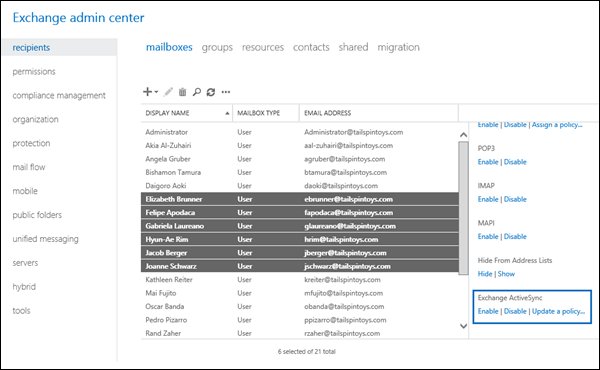Screen dimensions: 600x370
Task: Select the Oscar Banda mailbox row
Action: [x=300, y=306]
